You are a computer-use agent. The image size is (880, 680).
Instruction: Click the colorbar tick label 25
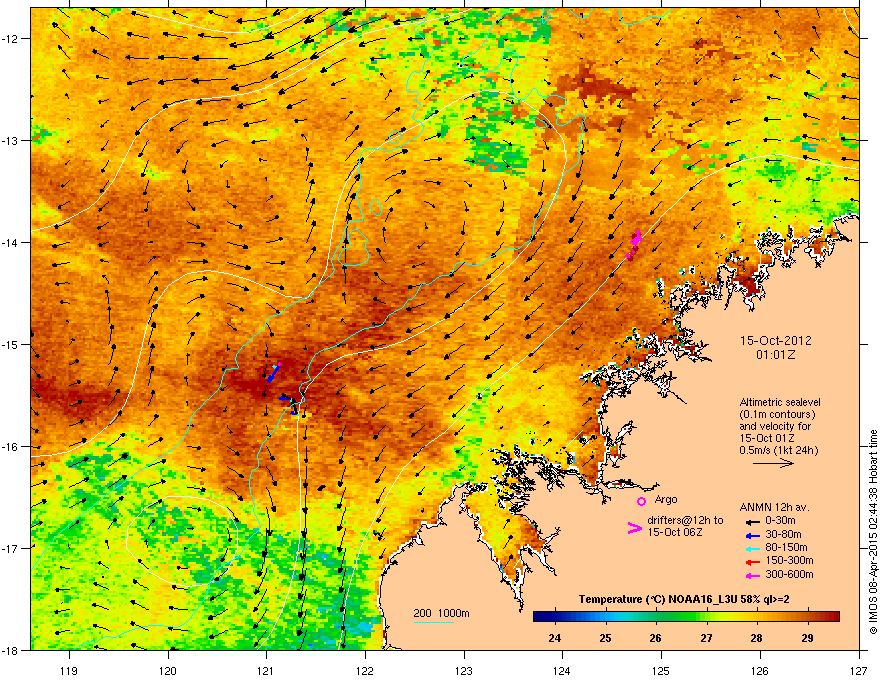coord(605,638)
